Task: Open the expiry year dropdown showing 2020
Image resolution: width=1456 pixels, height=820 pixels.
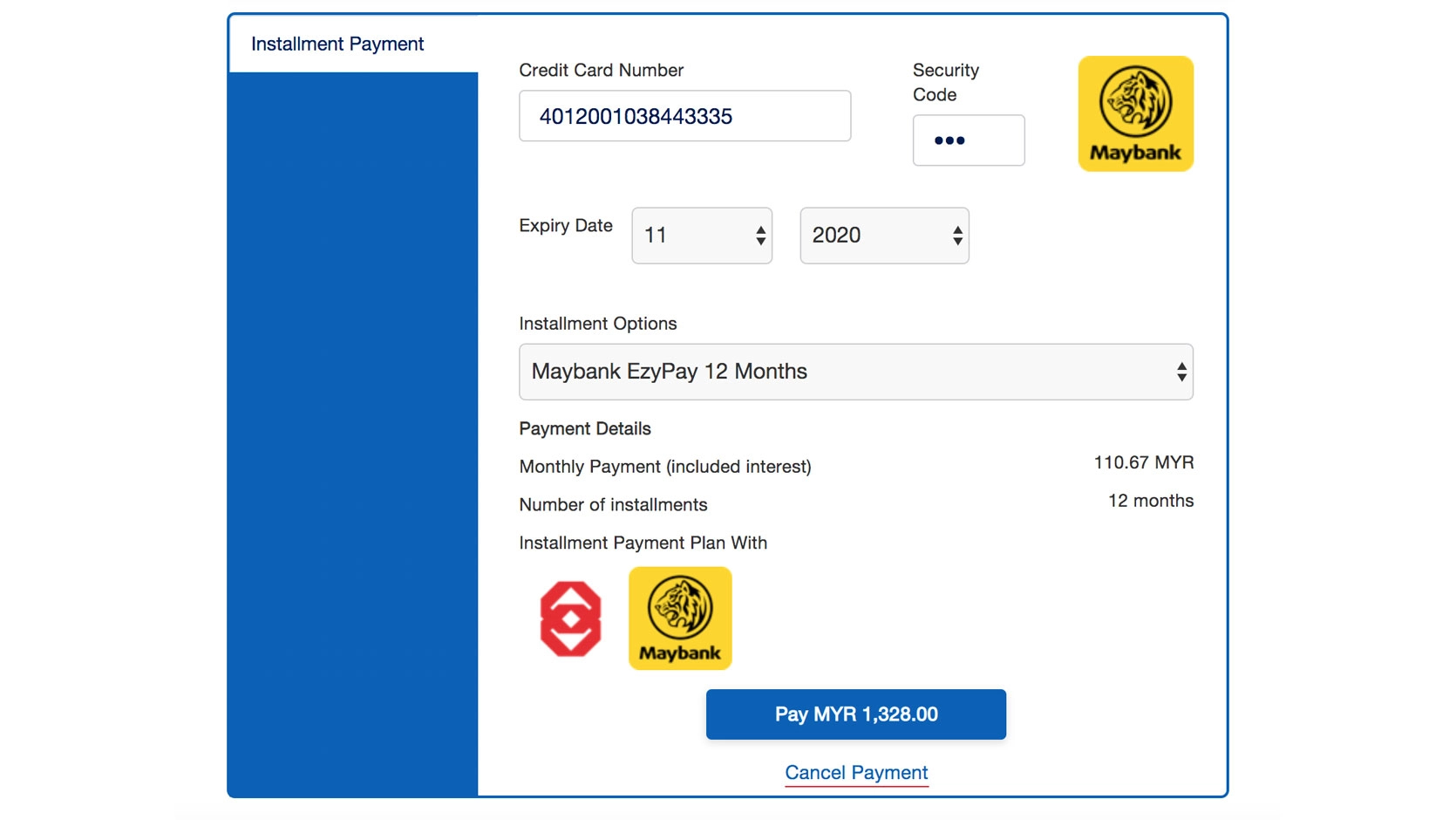Action: point(884,236)
